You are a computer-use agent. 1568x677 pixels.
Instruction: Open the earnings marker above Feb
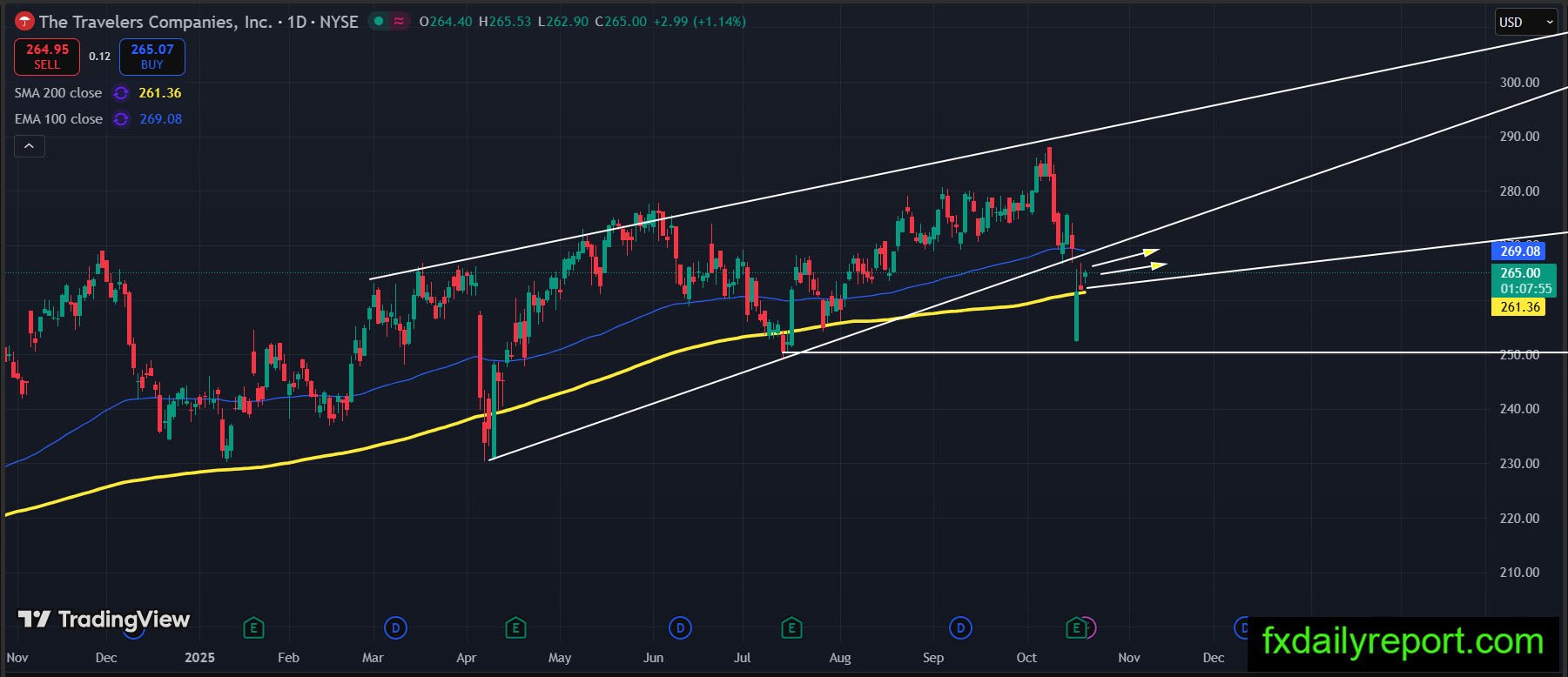(253, 627)
